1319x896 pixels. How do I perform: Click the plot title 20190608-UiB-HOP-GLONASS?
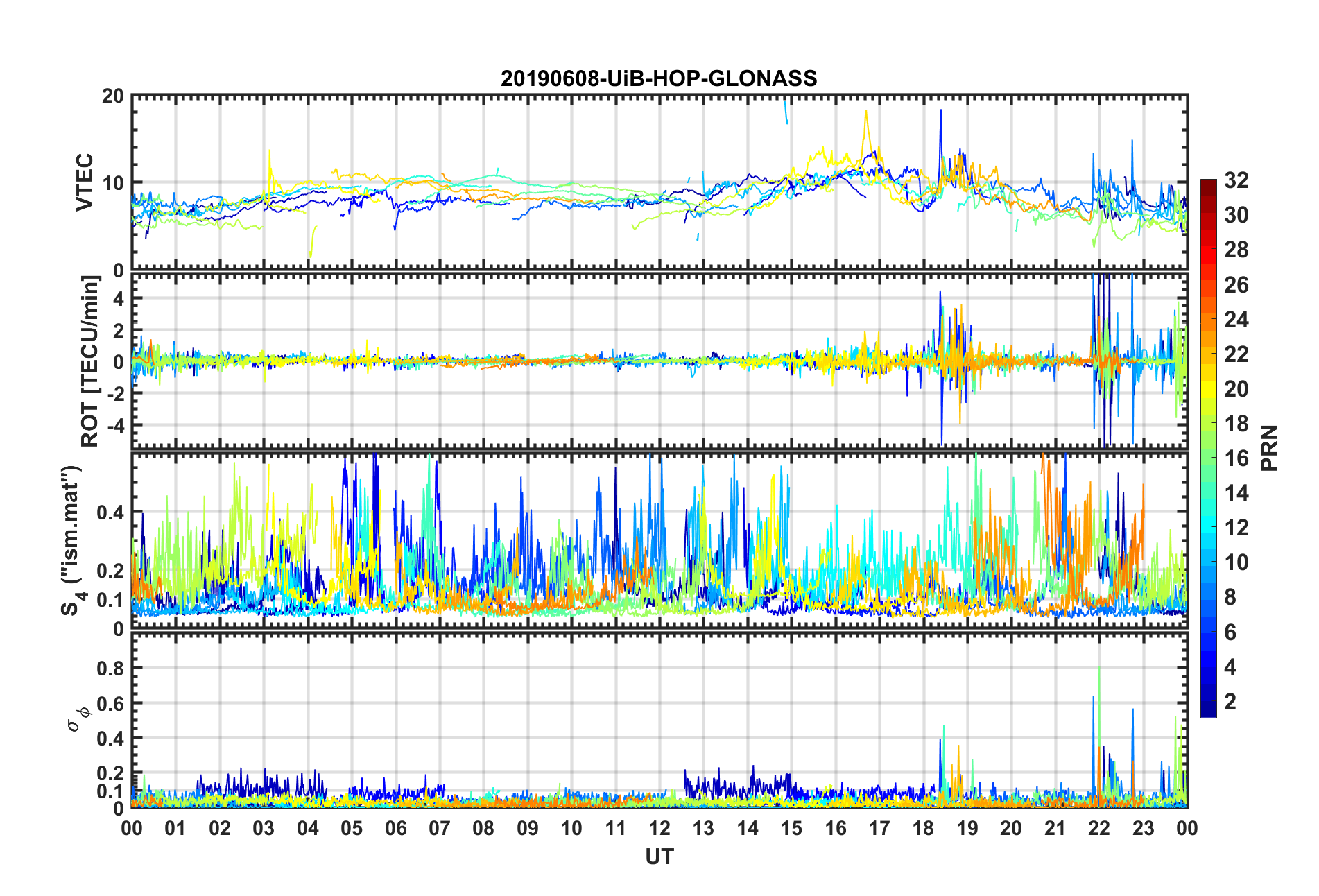point(659,78)
